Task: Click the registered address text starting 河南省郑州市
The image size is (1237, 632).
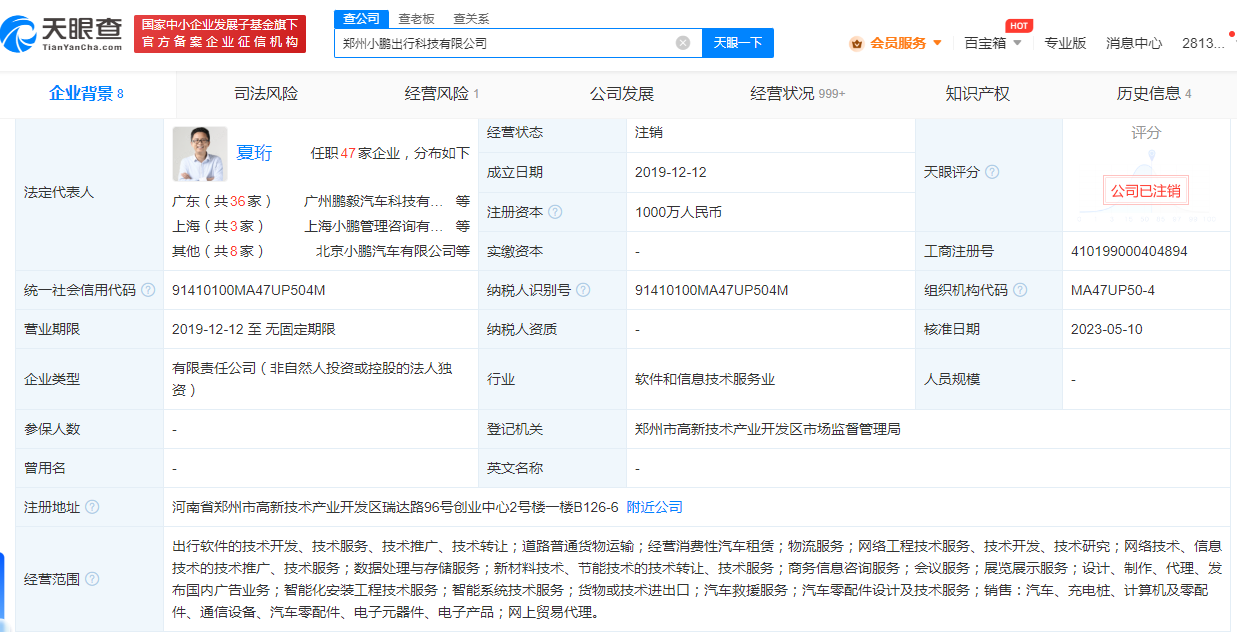Action: click(x=395, y=507)
